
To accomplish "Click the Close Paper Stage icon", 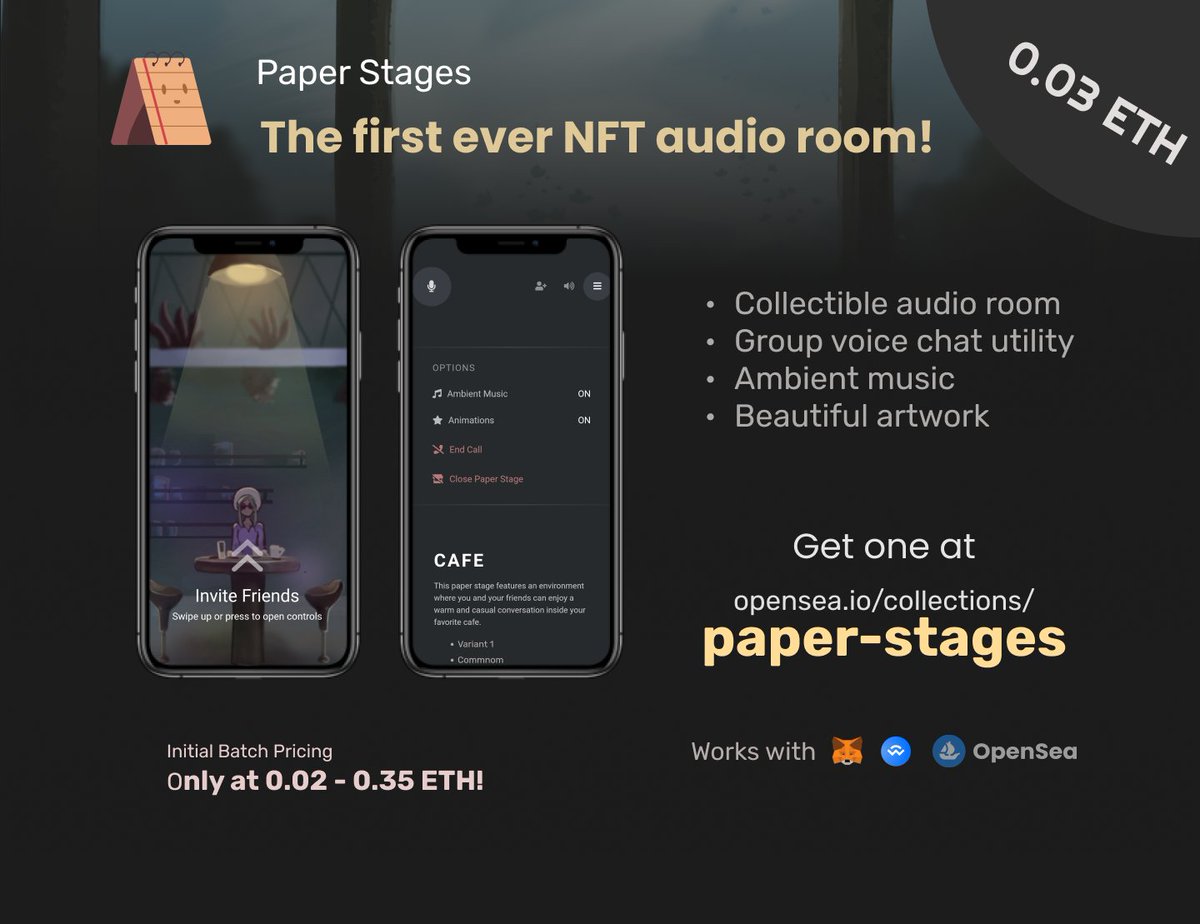I will [x=437, y=479].
